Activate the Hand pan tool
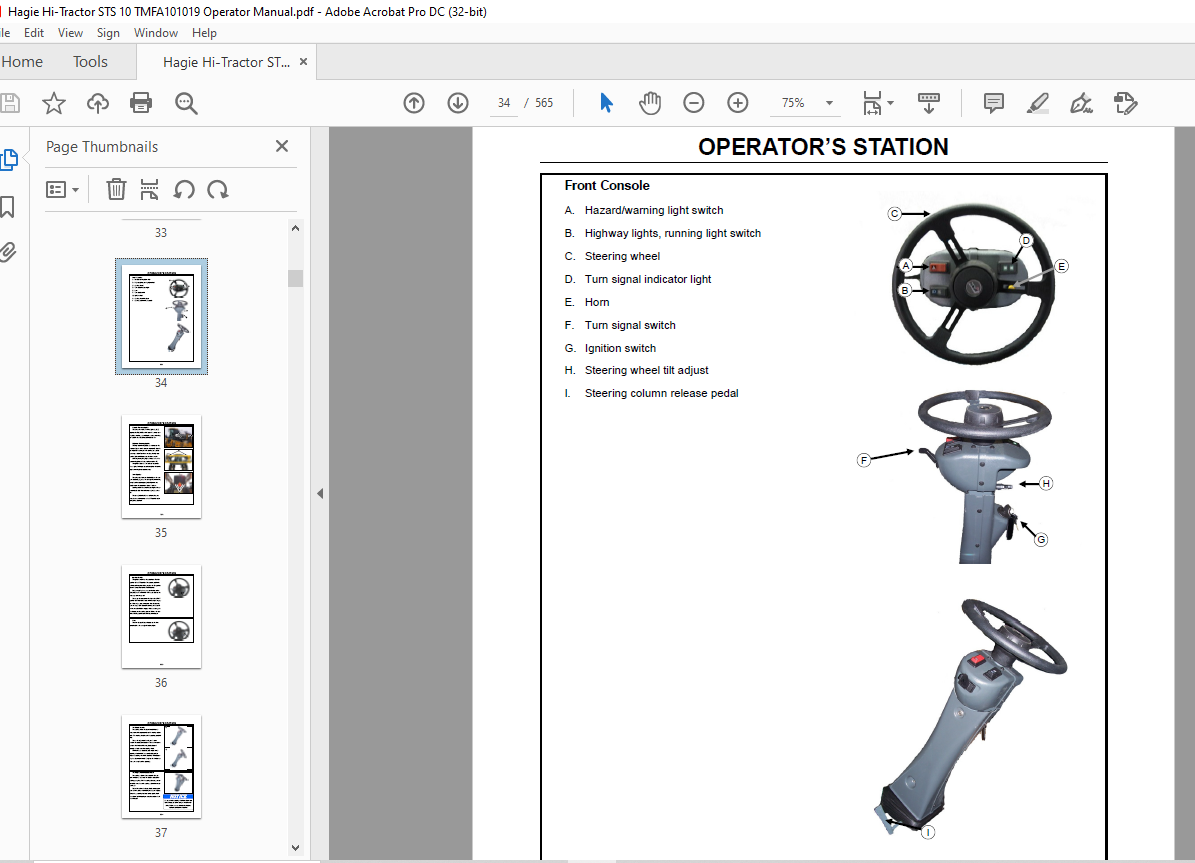The height and width of the screenshot is (863, 1195). click(x=650, y=103)
